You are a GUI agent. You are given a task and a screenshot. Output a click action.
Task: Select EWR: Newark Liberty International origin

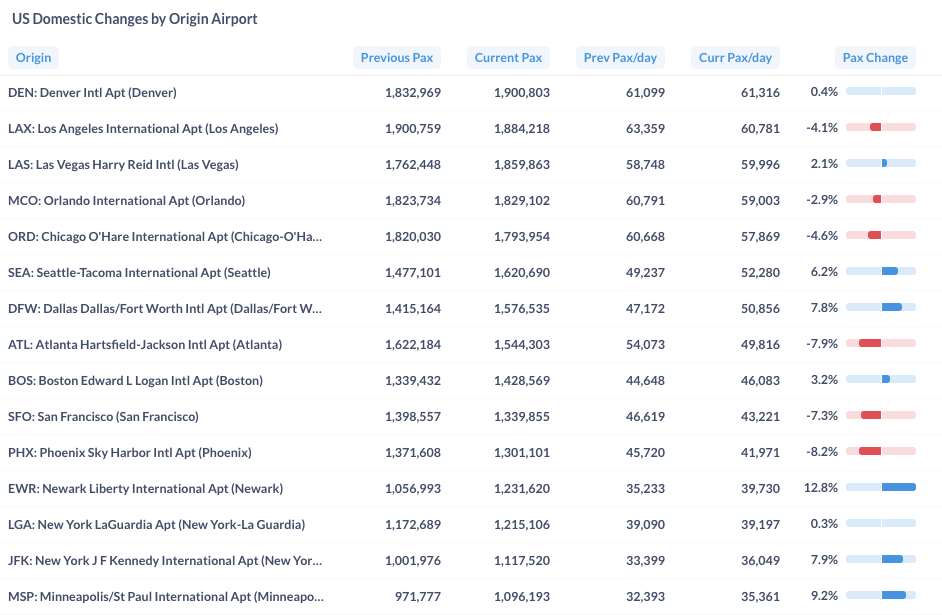[x=145, y=489]
